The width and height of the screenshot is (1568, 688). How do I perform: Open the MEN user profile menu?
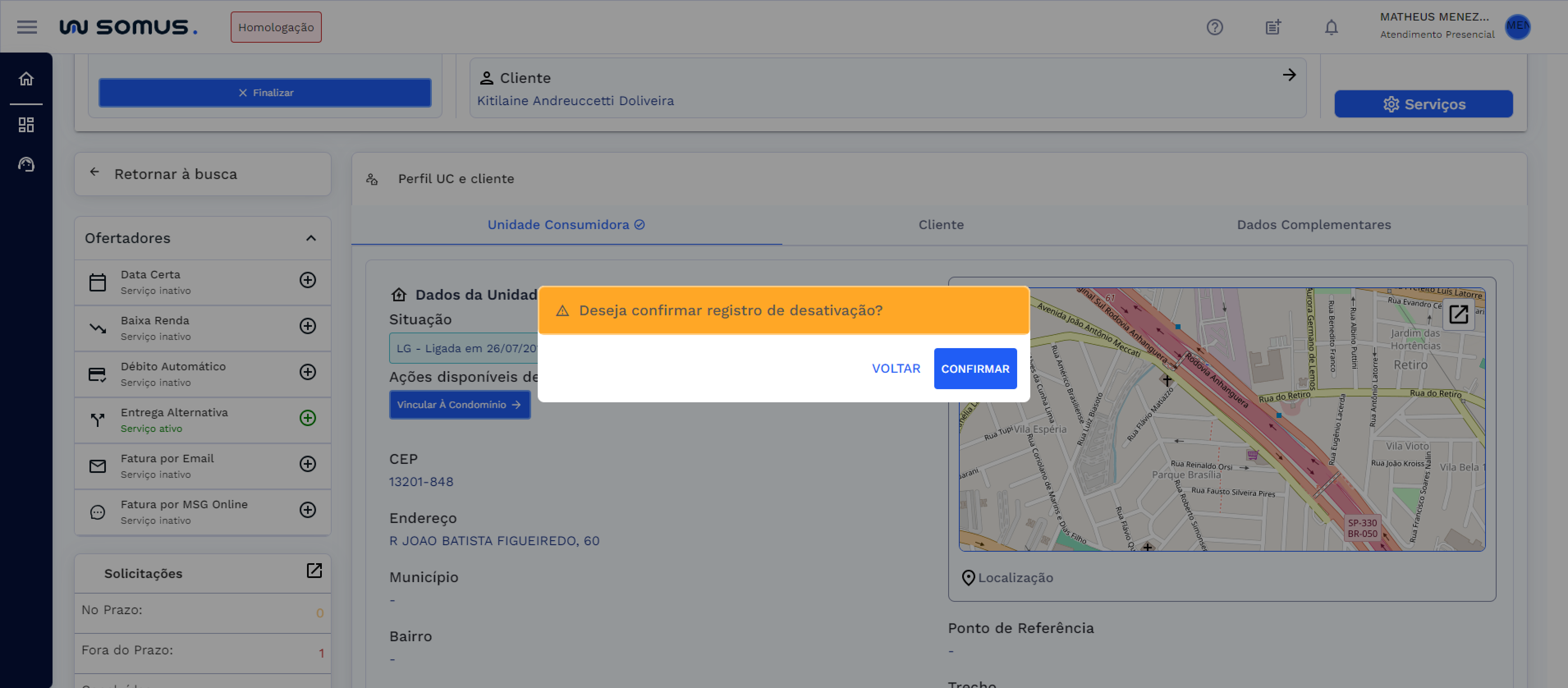tap(1519, 27)
